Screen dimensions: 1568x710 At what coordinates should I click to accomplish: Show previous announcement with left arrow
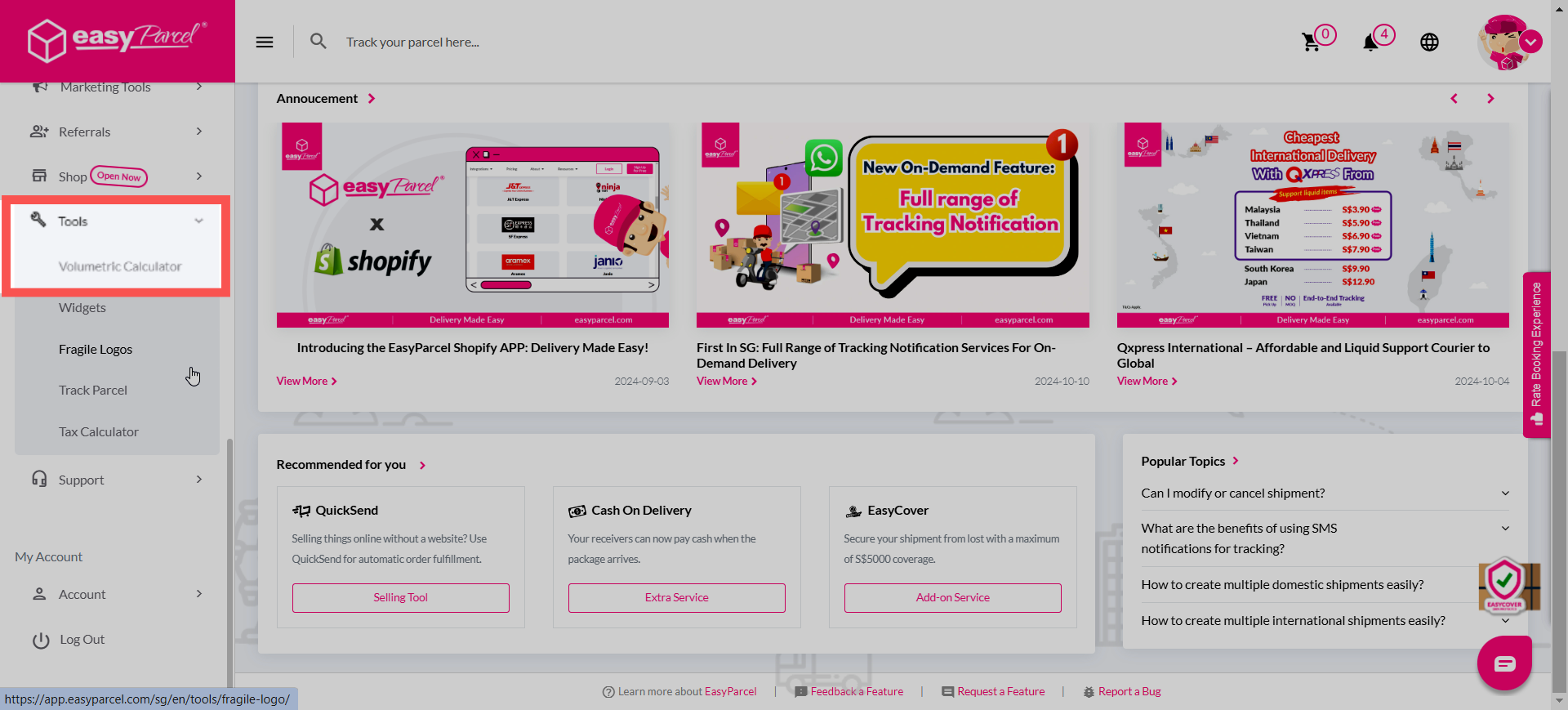[1454, 99]
